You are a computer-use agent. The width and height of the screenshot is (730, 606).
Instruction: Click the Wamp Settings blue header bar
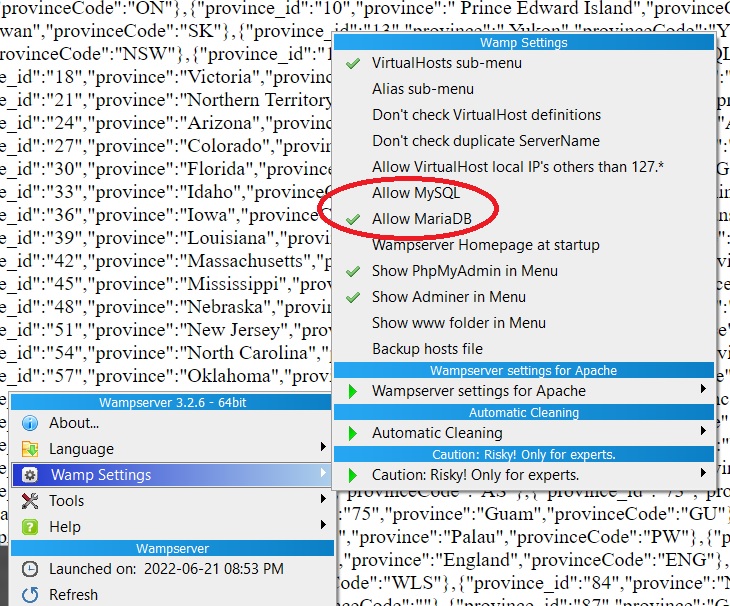pyautogui.click(x=524, y=43)
